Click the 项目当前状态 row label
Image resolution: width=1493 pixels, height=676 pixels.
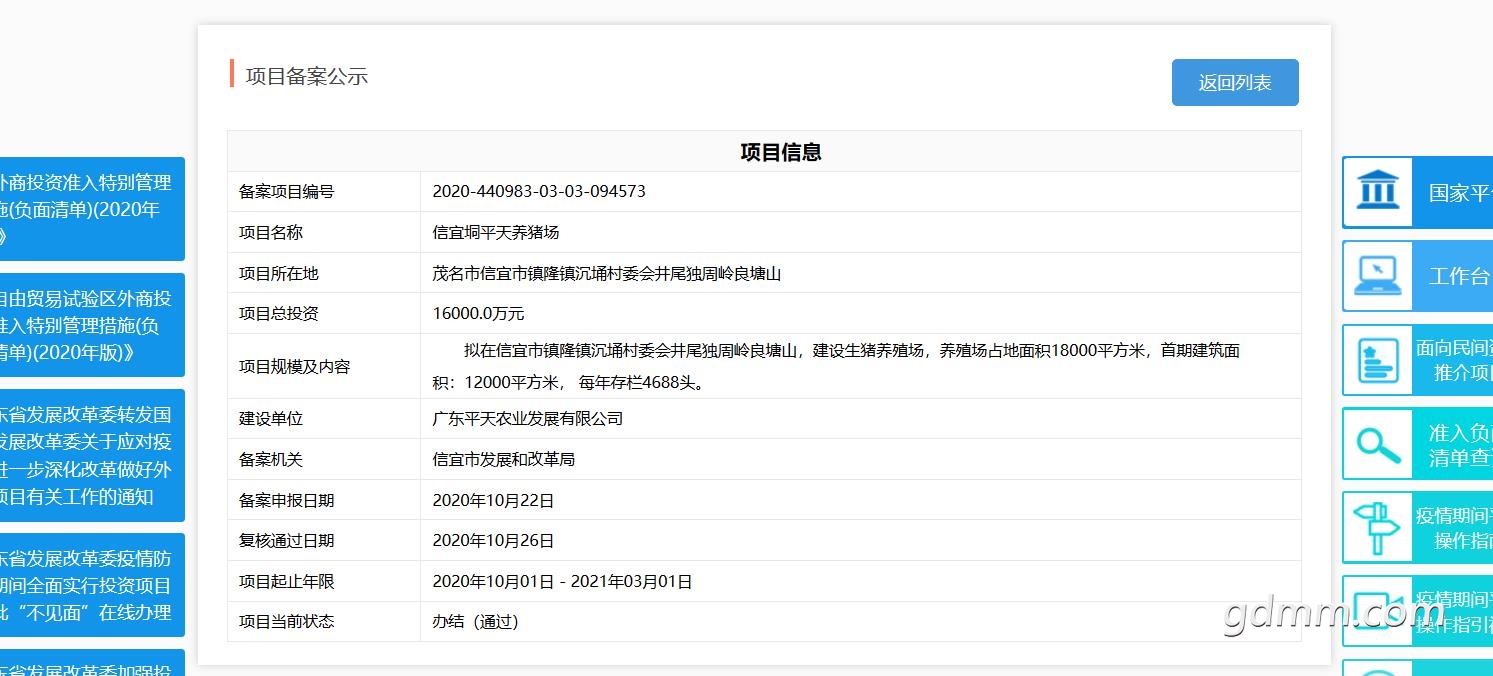(x=287, y=621)
